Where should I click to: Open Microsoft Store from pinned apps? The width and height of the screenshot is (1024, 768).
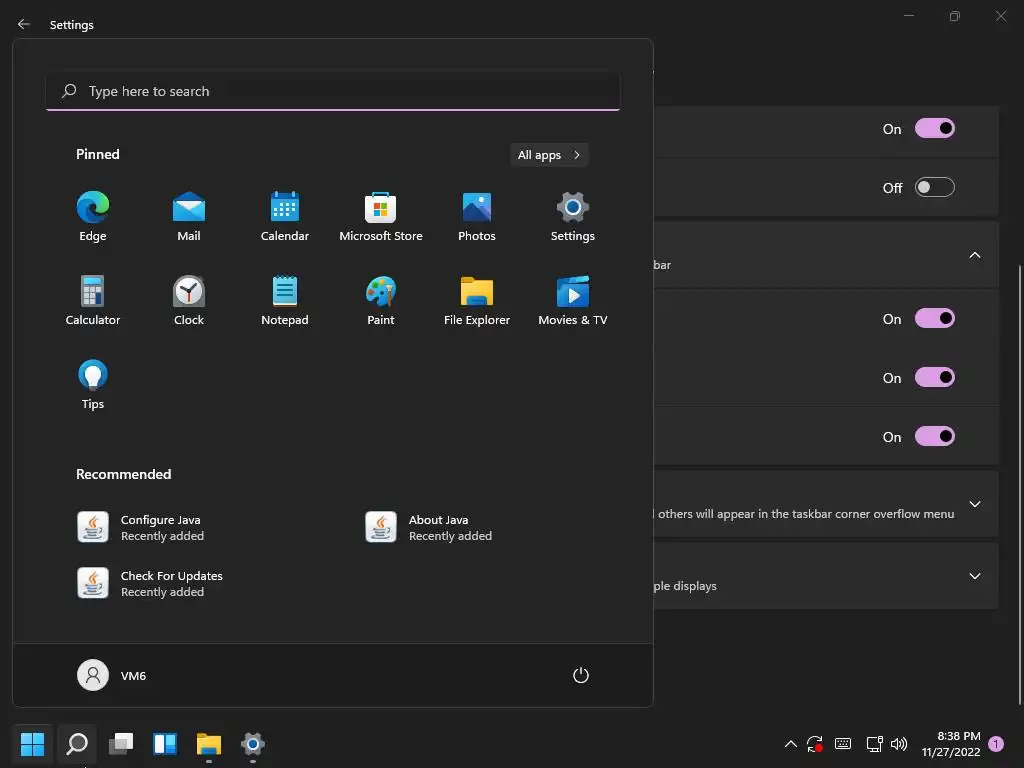(x=381, y=217)
